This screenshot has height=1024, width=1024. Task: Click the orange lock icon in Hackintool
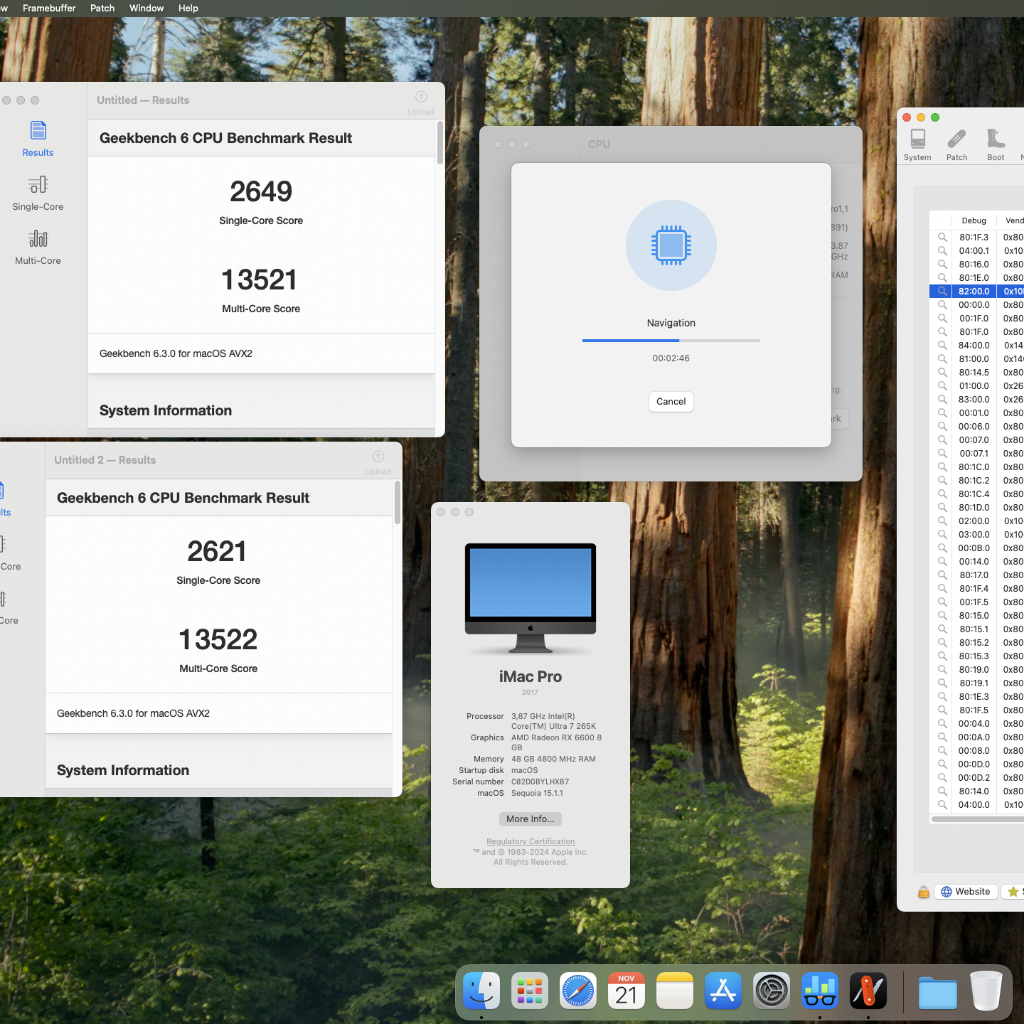click(923, 892)
